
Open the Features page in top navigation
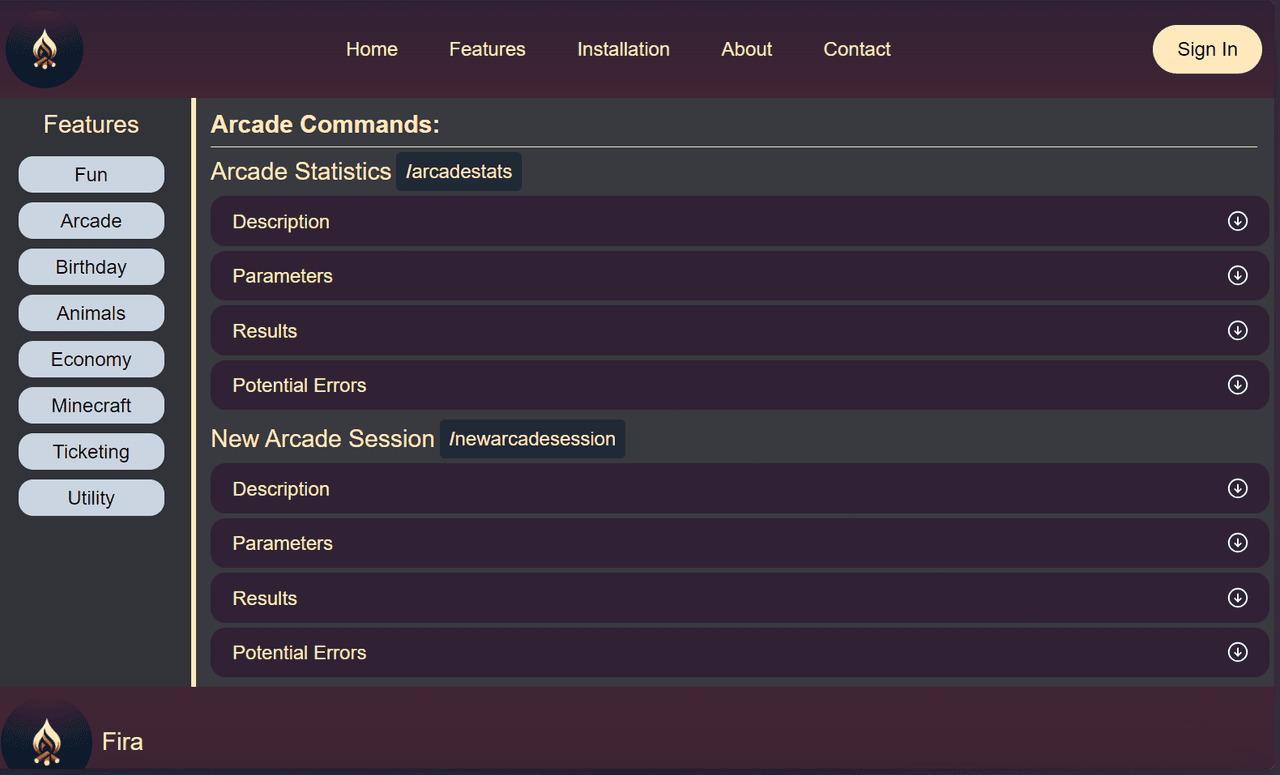click(487, 49)
